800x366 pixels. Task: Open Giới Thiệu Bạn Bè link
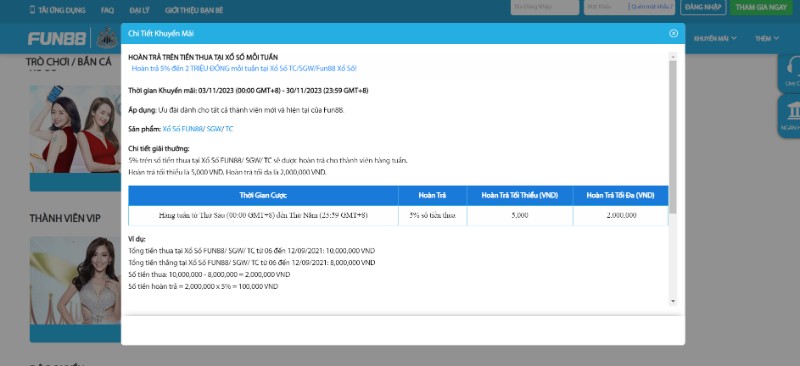(x=193, y=10)
